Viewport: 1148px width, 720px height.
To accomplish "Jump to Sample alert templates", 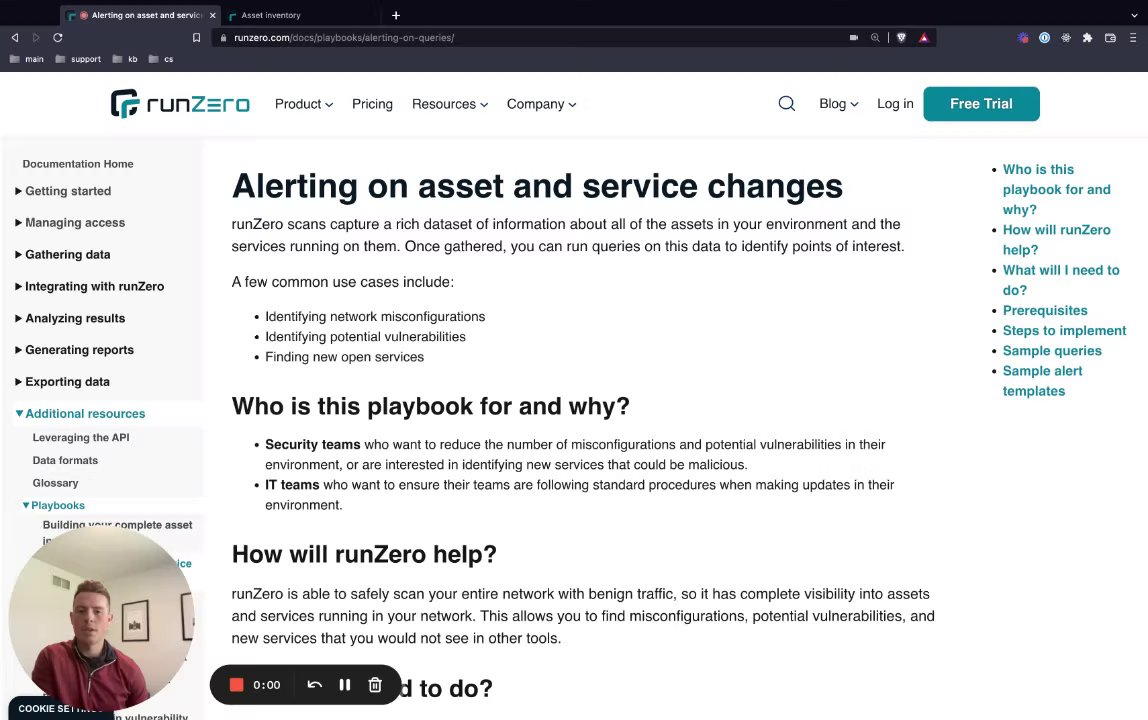I will (x=1043, y=381).
